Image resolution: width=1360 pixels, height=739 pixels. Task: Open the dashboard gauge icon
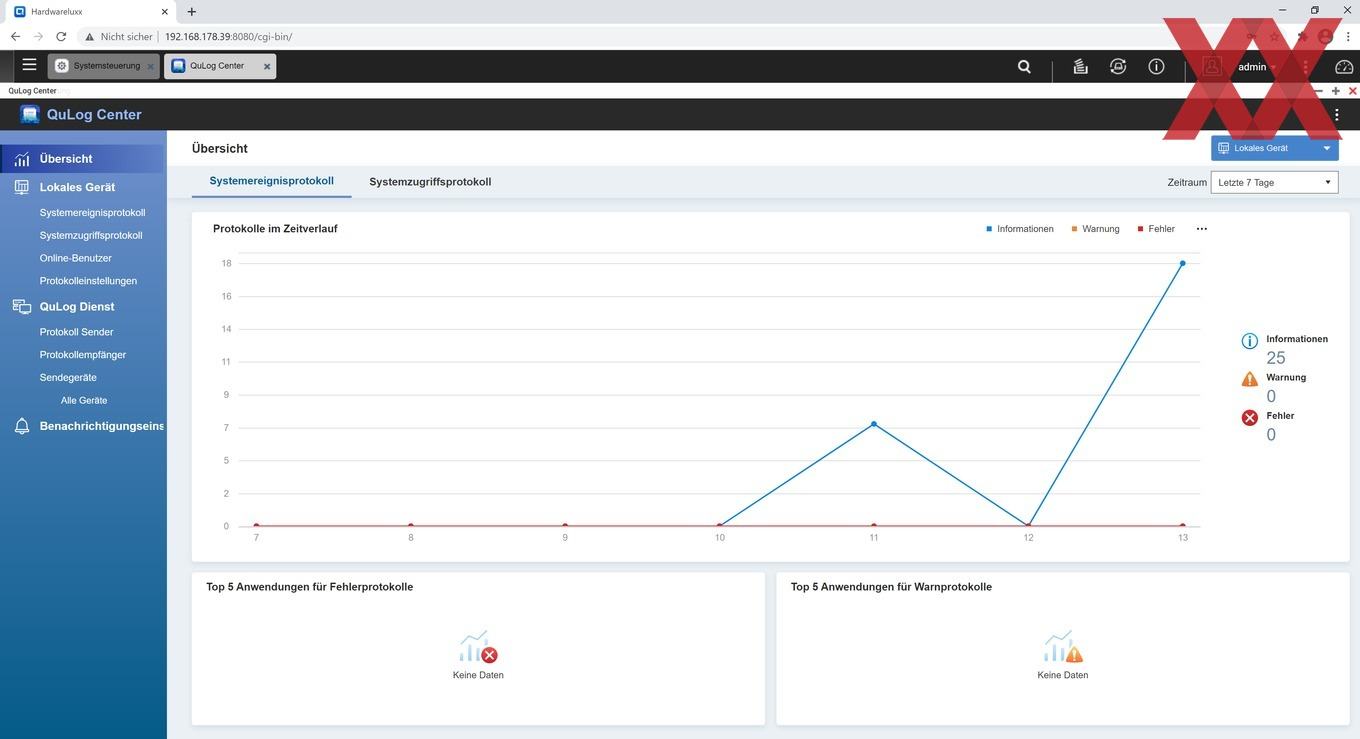tap(1344, 67)
